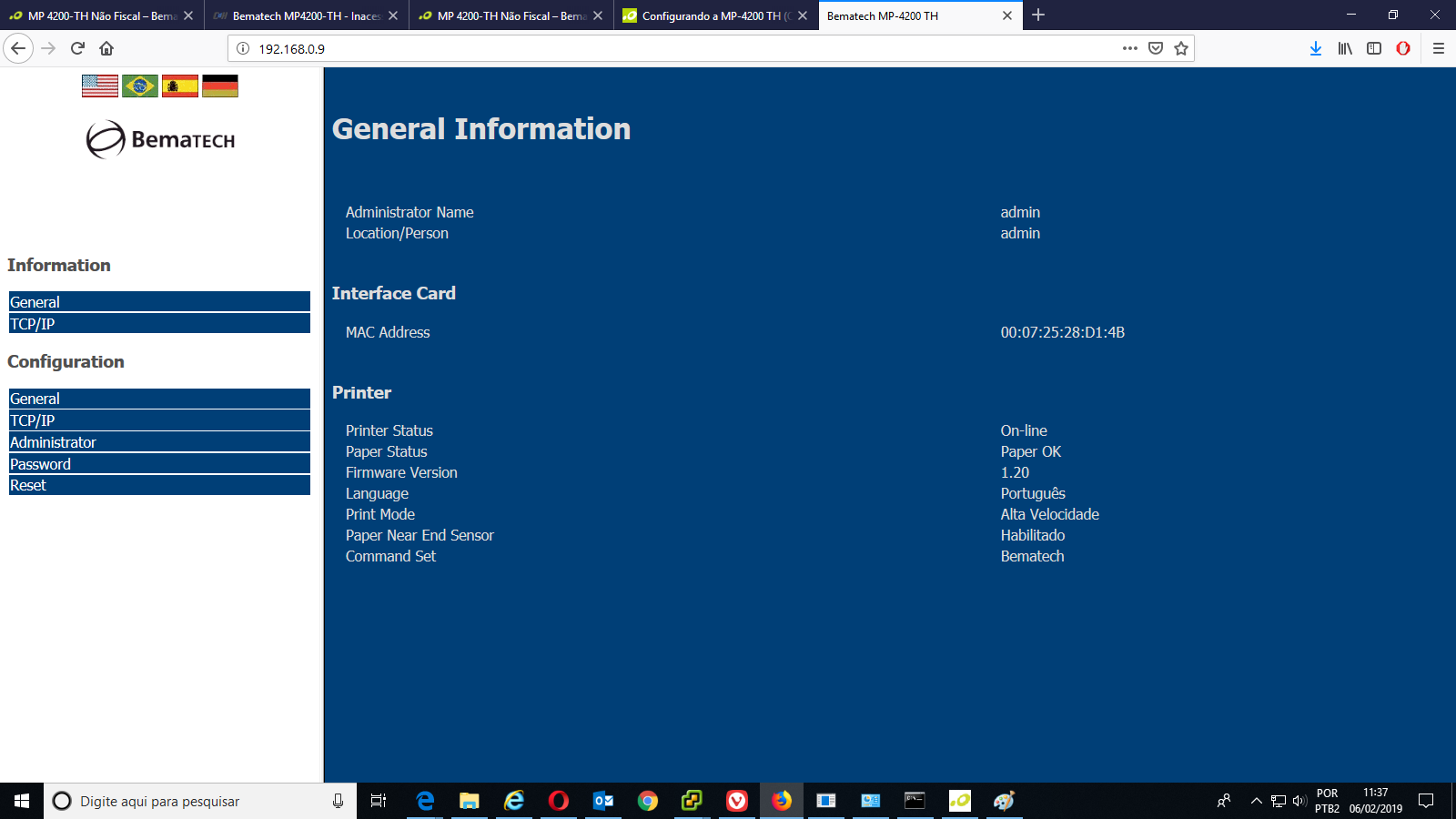Click the volume icon in system tray
The width and height of the screenshot is (1456, 819).
pos(1299,801)
